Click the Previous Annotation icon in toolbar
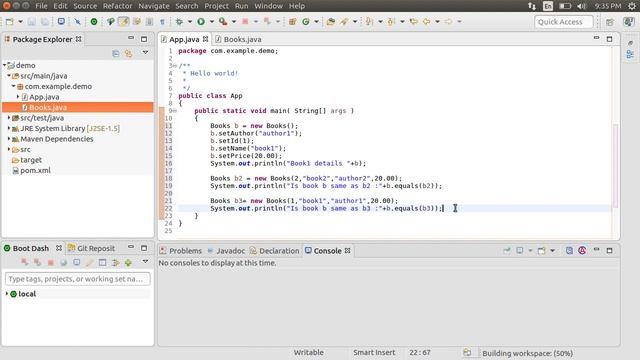Viewport: 640px width, 360px height. (391, 22)
